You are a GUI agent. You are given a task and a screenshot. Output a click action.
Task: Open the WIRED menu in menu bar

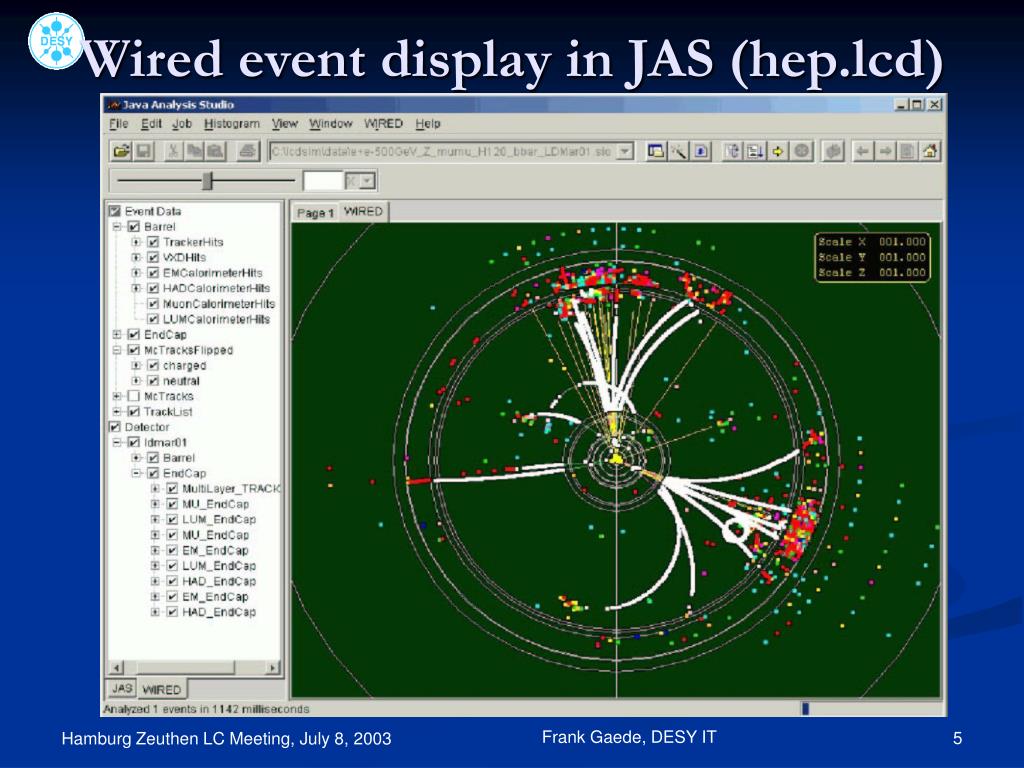click(383, 123)
